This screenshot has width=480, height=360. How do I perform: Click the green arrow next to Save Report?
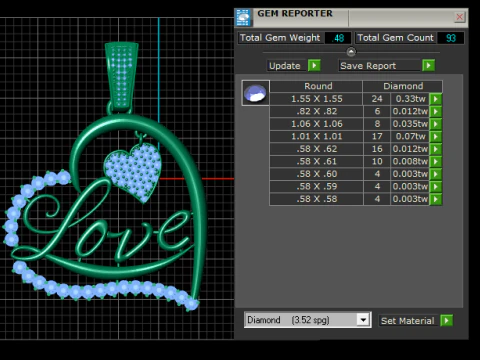coord(428,65)
